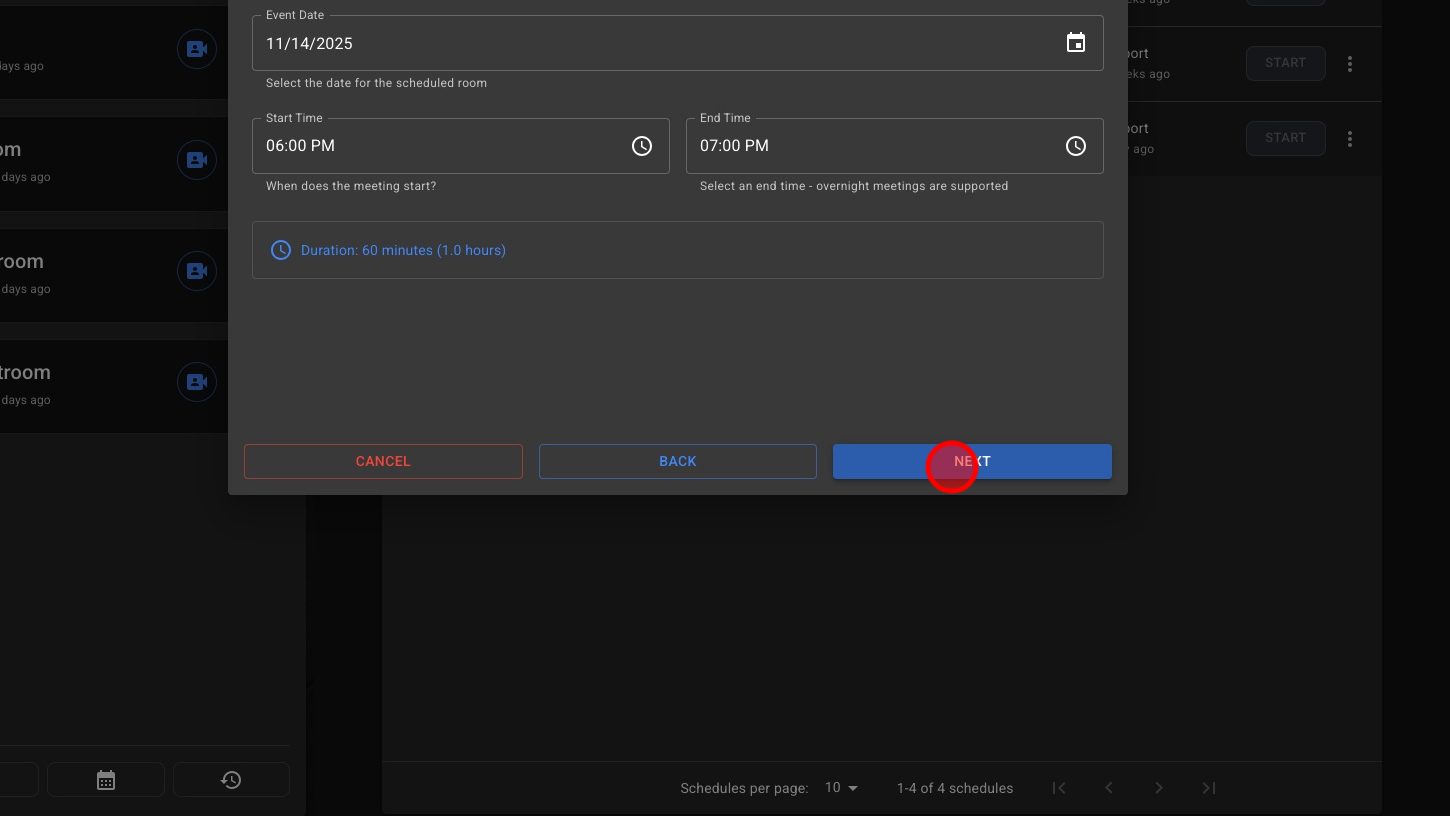Screen dimensions: 1450x816
Task: Open three-dot menu for the last schedule row
Action: click(1350, 139)
